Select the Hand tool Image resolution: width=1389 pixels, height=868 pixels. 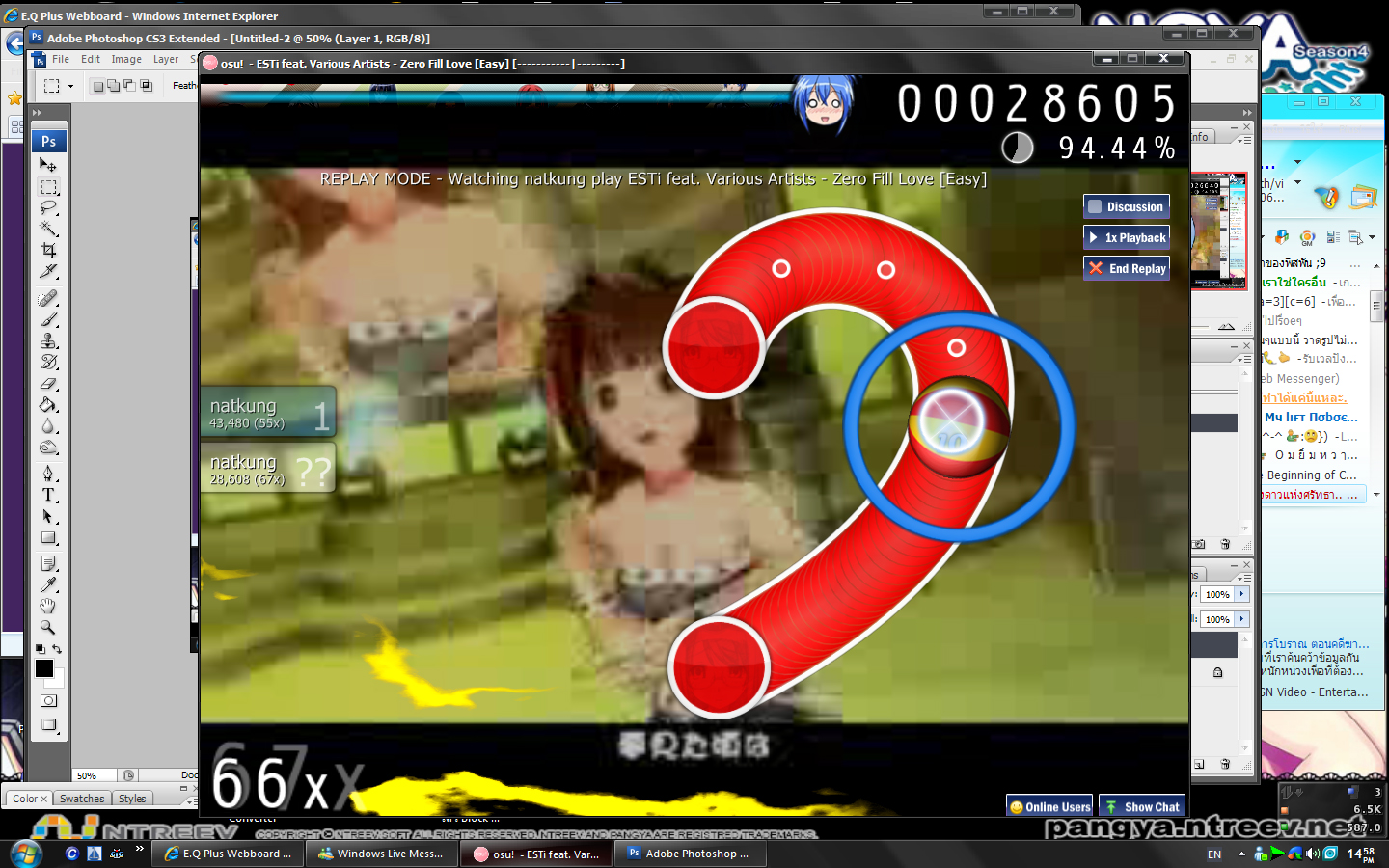48,606
